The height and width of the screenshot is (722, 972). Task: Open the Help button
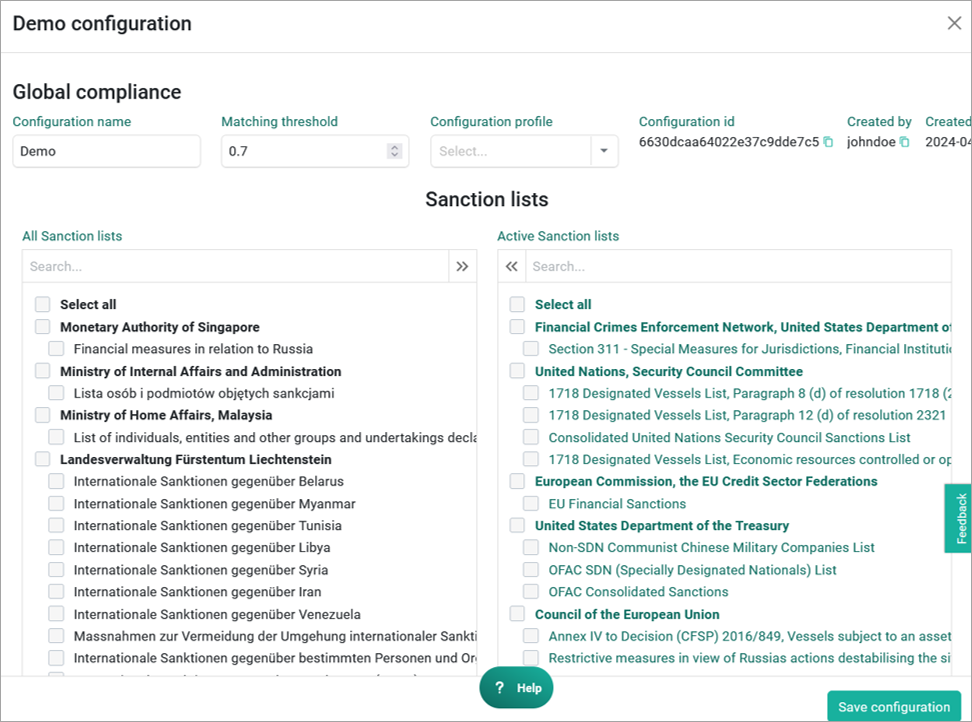(516, 688)
